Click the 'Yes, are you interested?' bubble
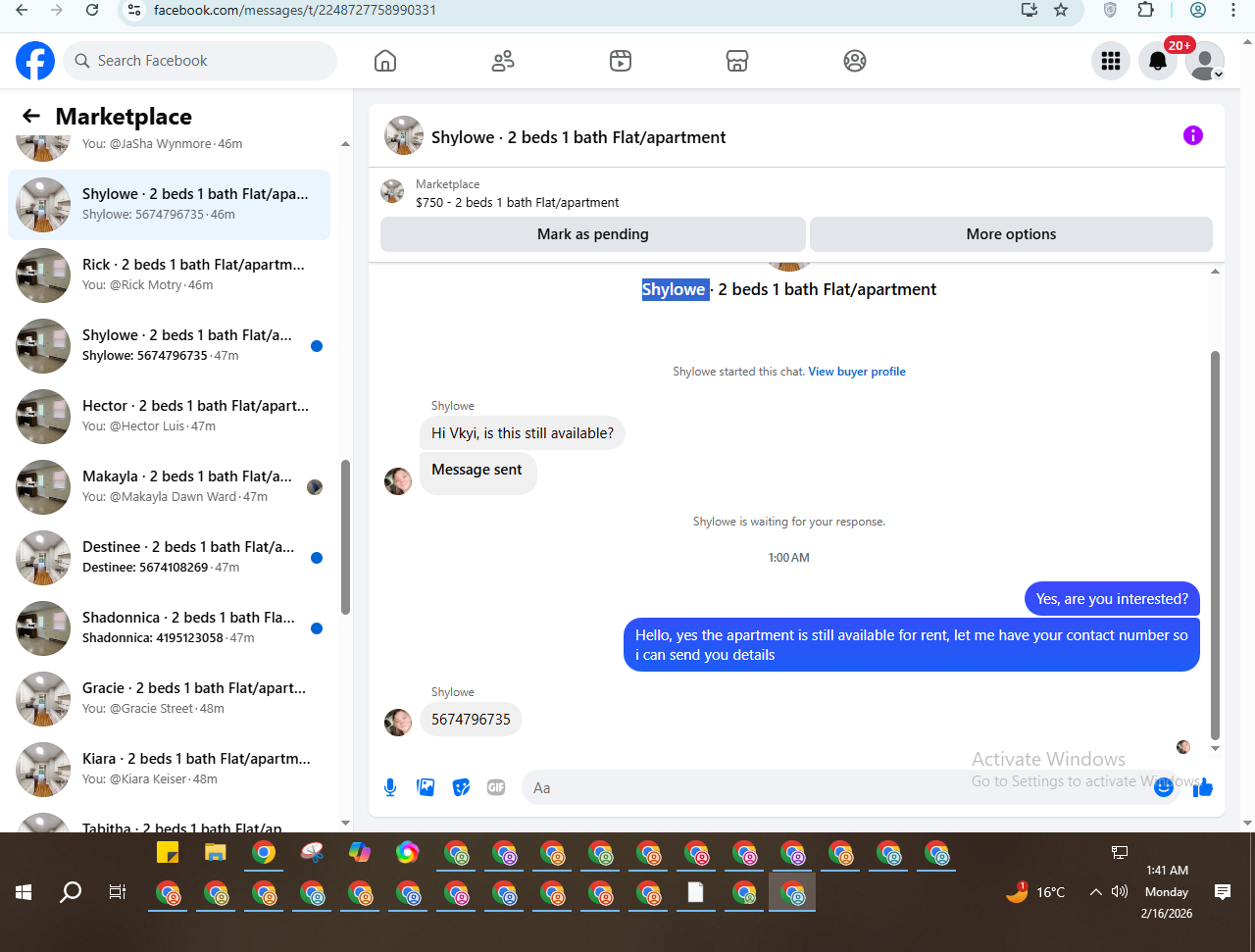This screenshot has height=952, width=1255. (1112, 599)
